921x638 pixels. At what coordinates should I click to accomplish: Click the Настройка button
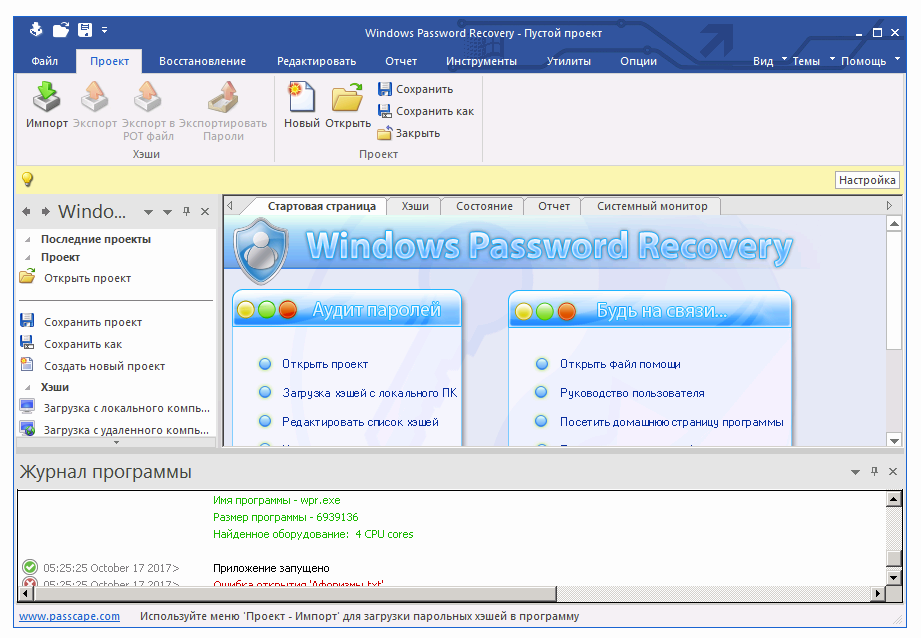click(x=866, y=179)
